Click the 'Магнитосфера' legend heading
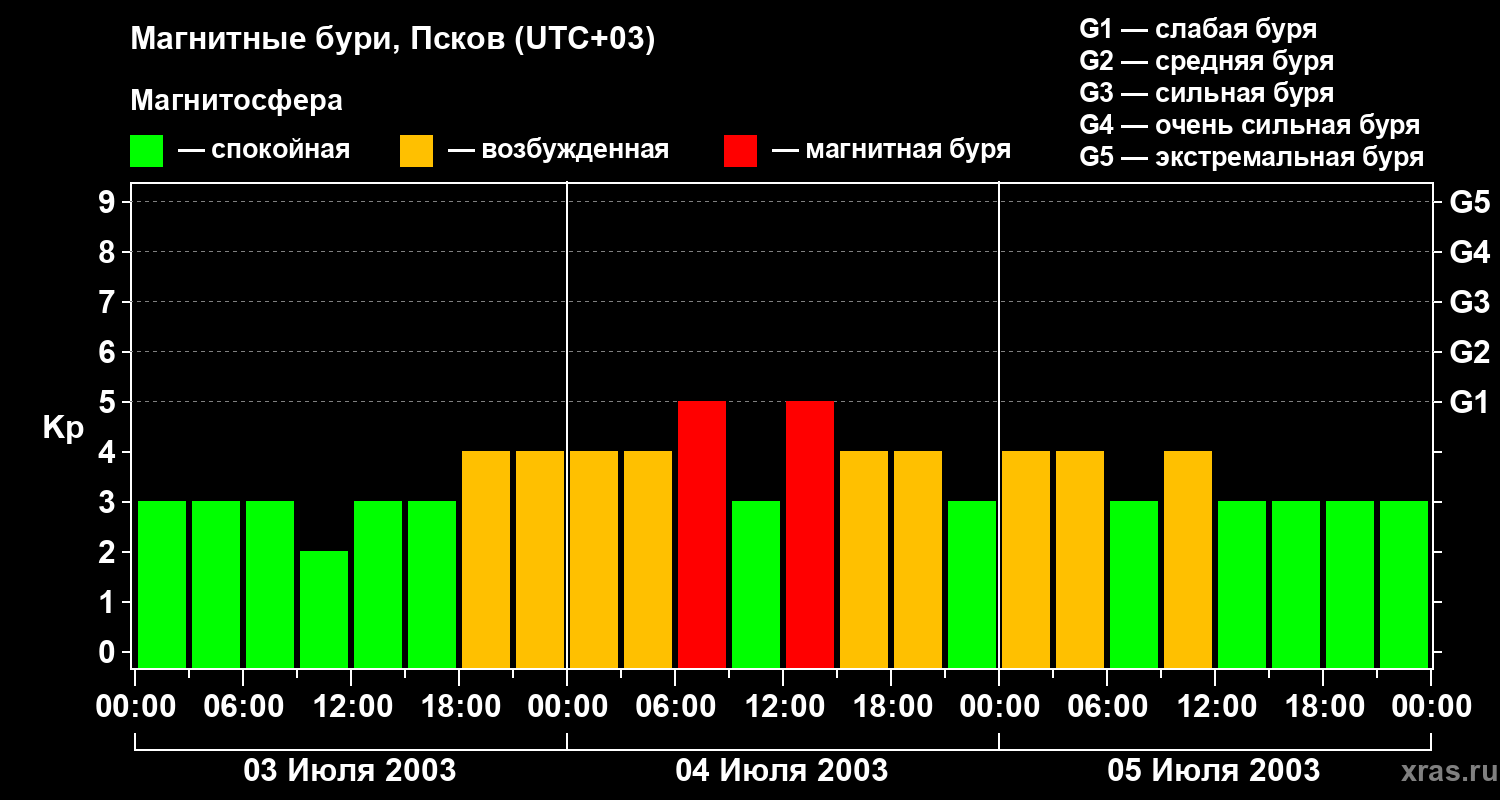 click(x=236, y=101)
